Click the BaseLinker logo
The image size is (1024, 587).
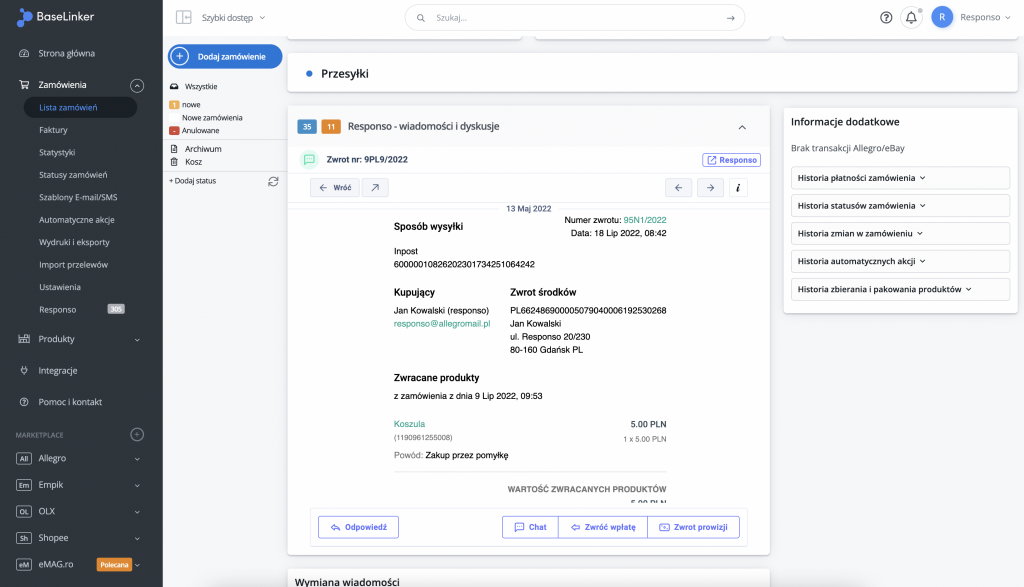pos(56,17)
